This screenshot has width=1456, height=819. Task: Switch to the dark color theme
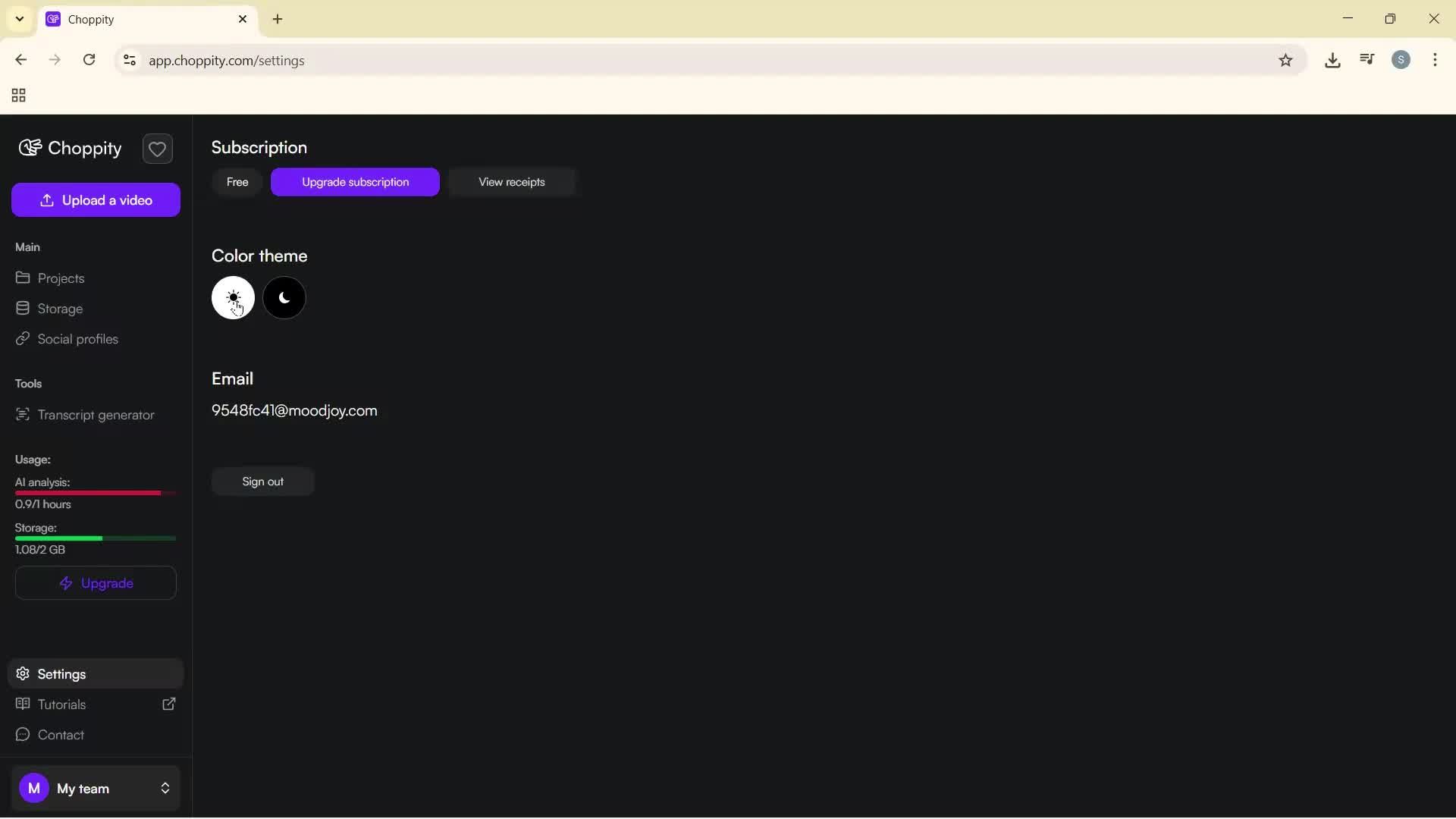284,297
